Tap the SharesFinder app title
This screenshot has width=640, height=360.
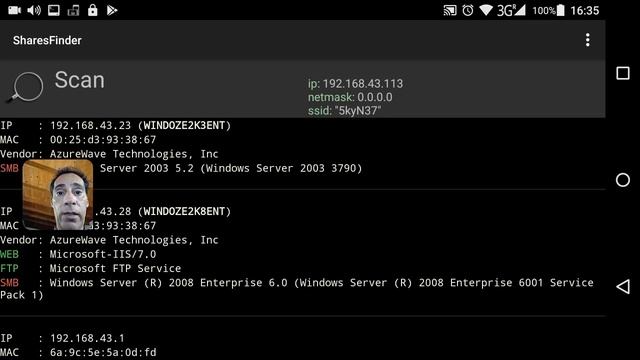click(47, 40)
